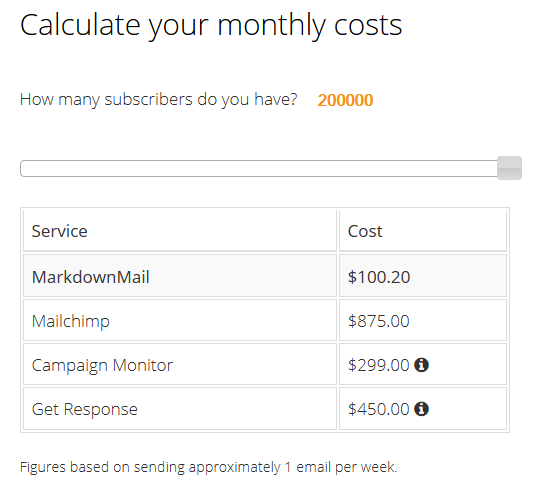Click the $875.00 Mailchimp cost

coord(378,321)
